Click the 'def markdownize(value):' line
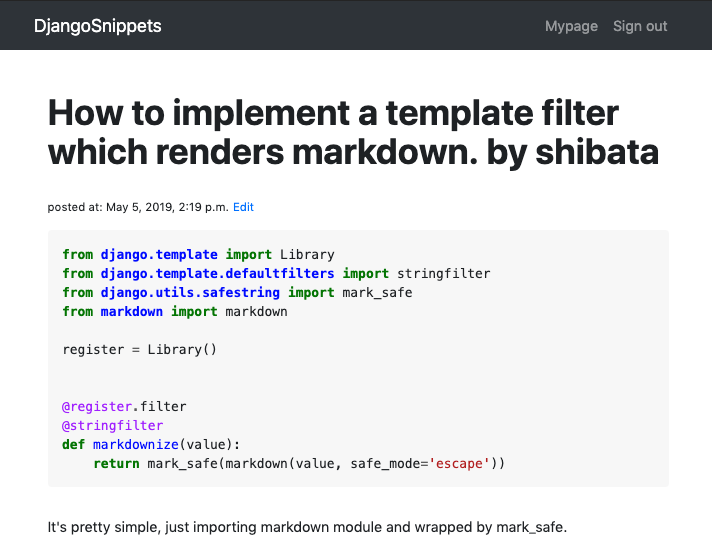712x551 pixels. 151,444
